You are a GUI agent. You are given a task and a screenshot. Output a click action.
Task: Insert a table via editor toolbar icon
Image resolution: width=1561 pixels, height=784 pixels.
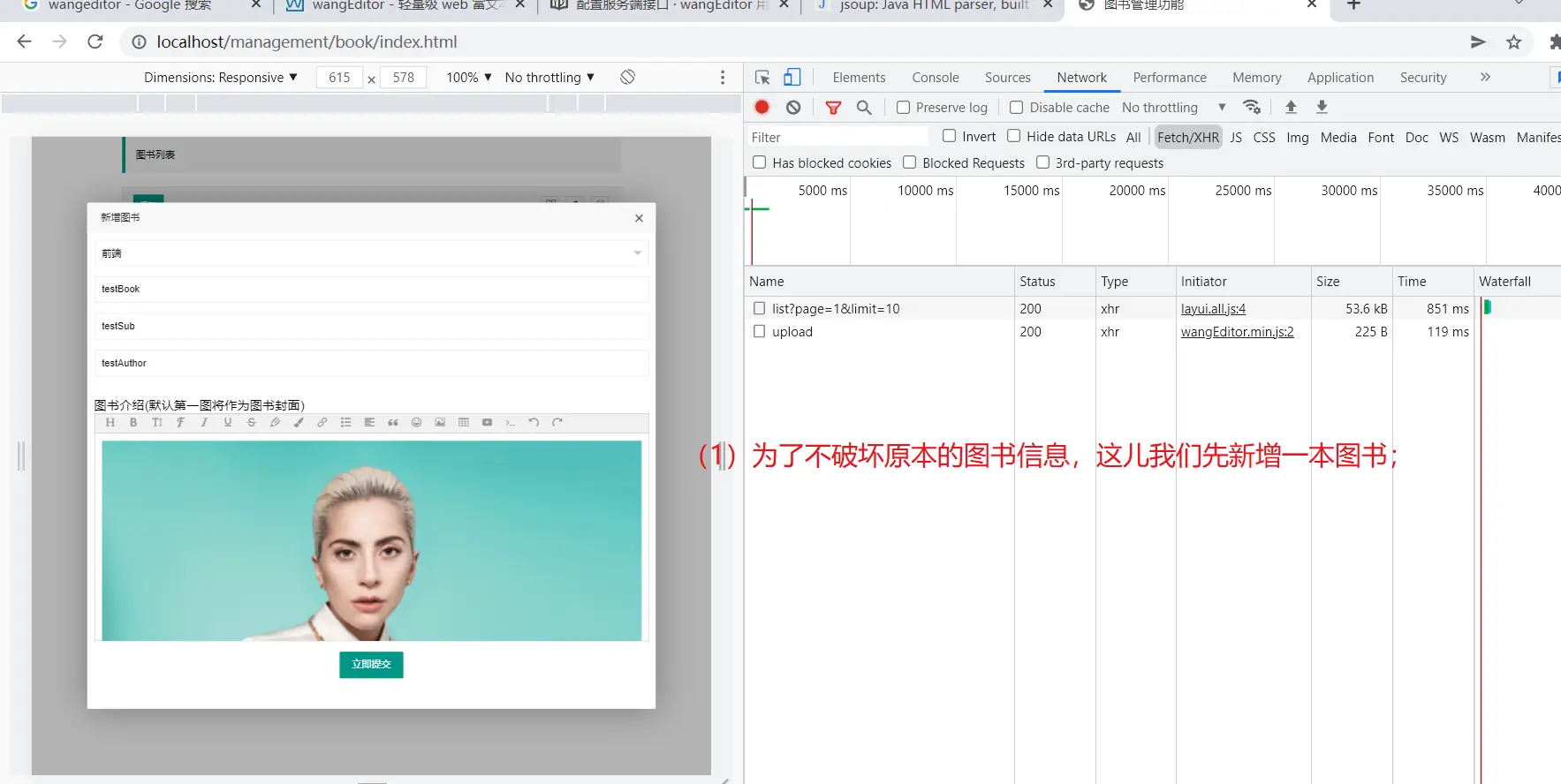click(464, 423)
